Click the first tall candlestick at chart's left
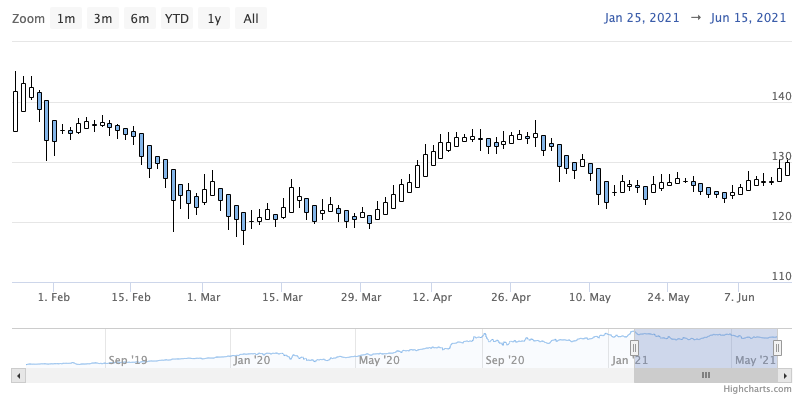The image size is (800, 400). (15, 110)
